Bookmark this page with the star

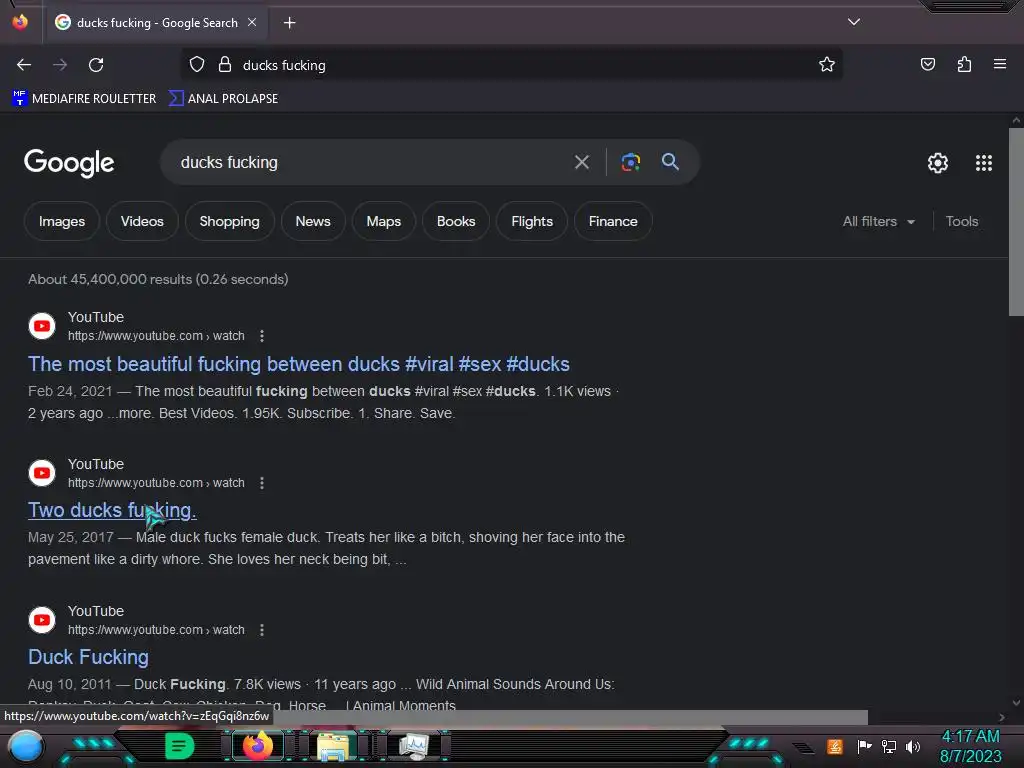pos(827,64)
